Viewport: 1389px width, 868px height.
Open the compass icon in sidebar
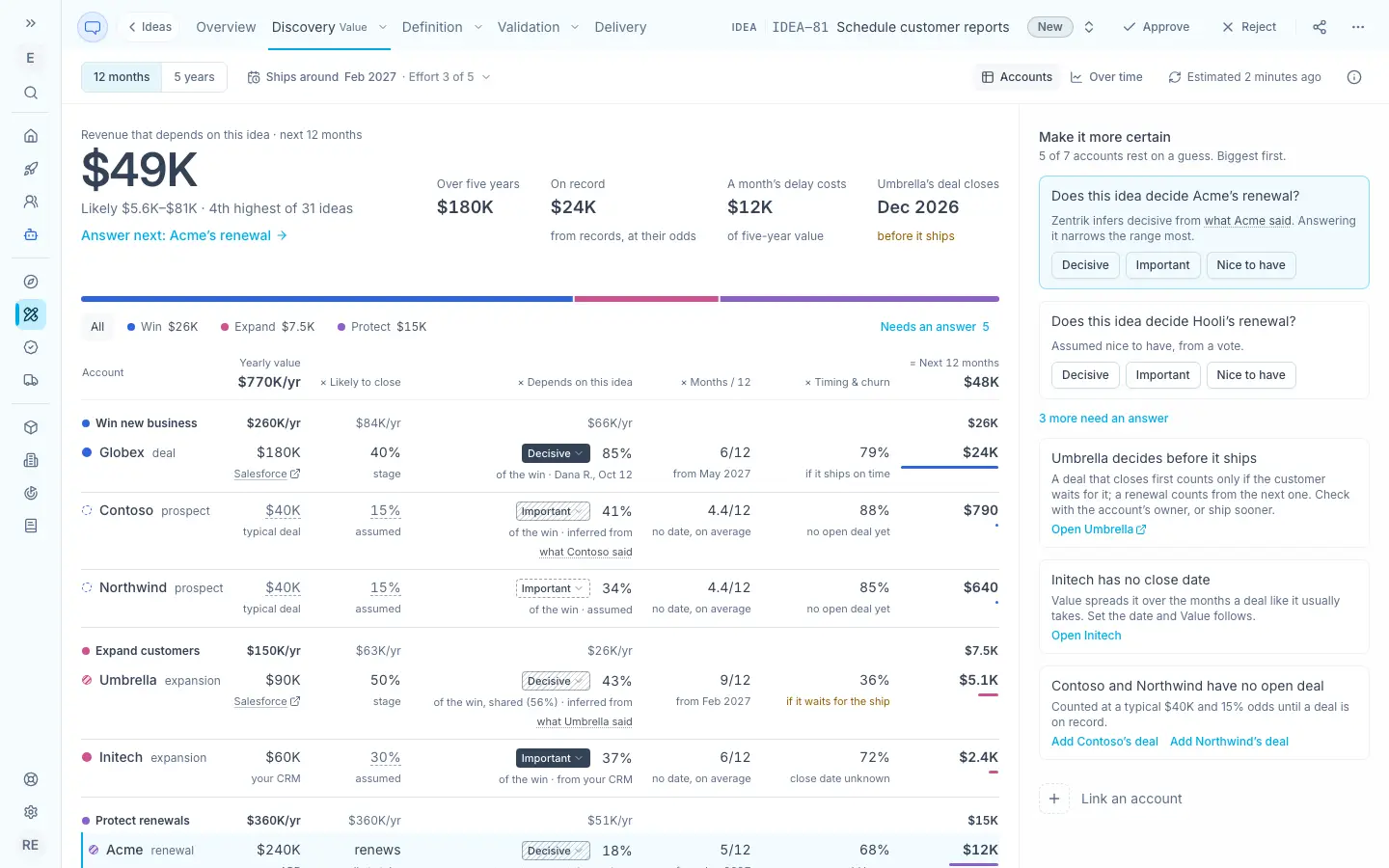[x=31, y=282]
